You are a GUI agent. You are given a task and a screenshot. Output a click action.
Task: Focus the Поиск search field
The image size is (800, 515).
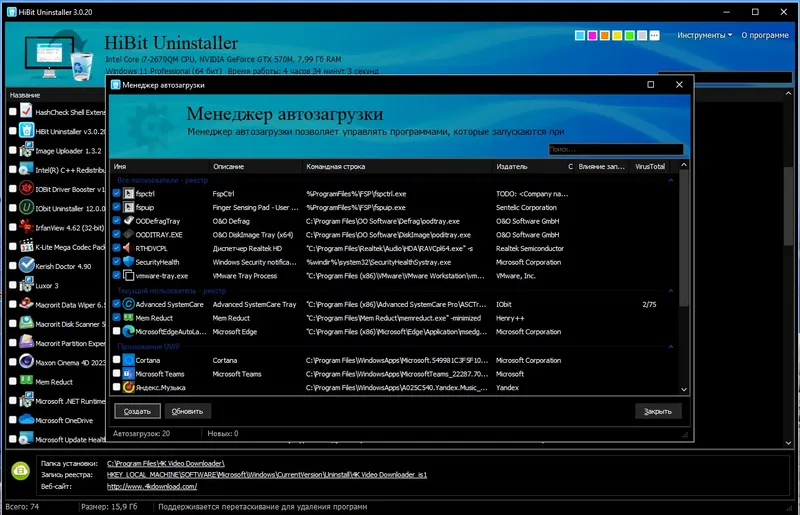615,149
